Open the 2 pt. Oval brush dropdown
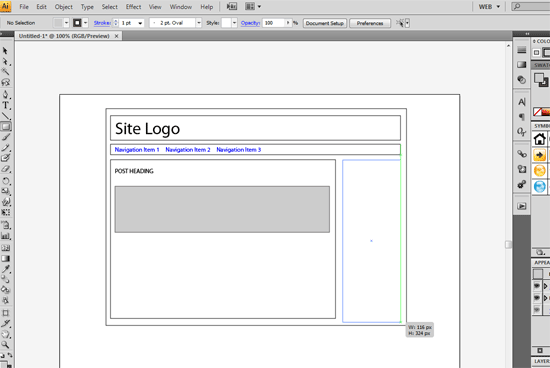Screen dimensions: 550x368 click(x=199, y=23)
